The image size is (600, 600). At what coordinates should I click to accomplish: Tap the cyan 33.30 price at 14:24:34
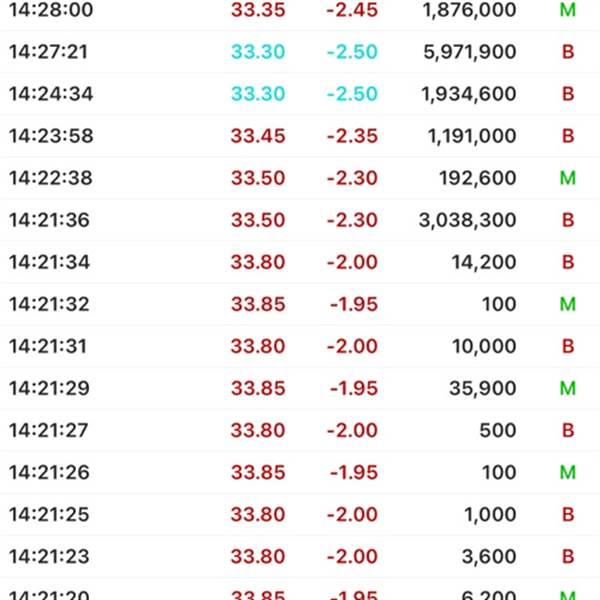[258, 94]
